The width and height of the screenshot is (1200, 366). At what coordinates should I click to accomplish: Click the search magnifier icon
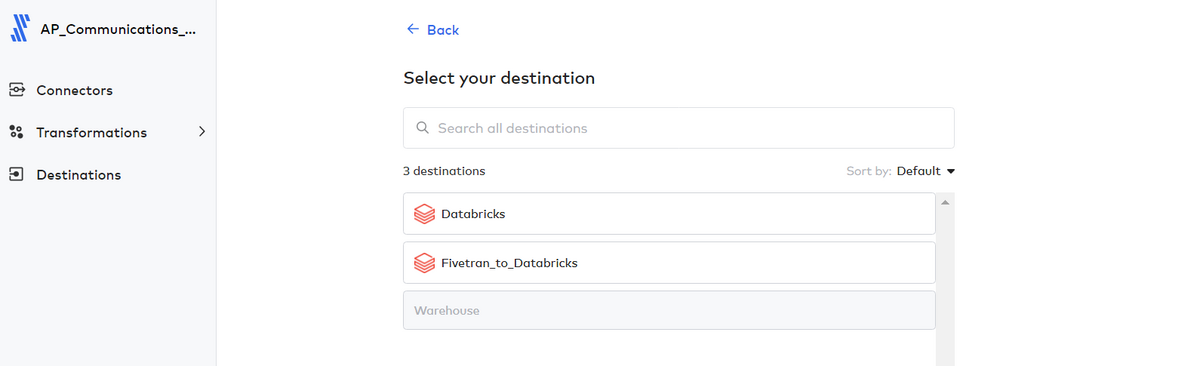point(422,128)
